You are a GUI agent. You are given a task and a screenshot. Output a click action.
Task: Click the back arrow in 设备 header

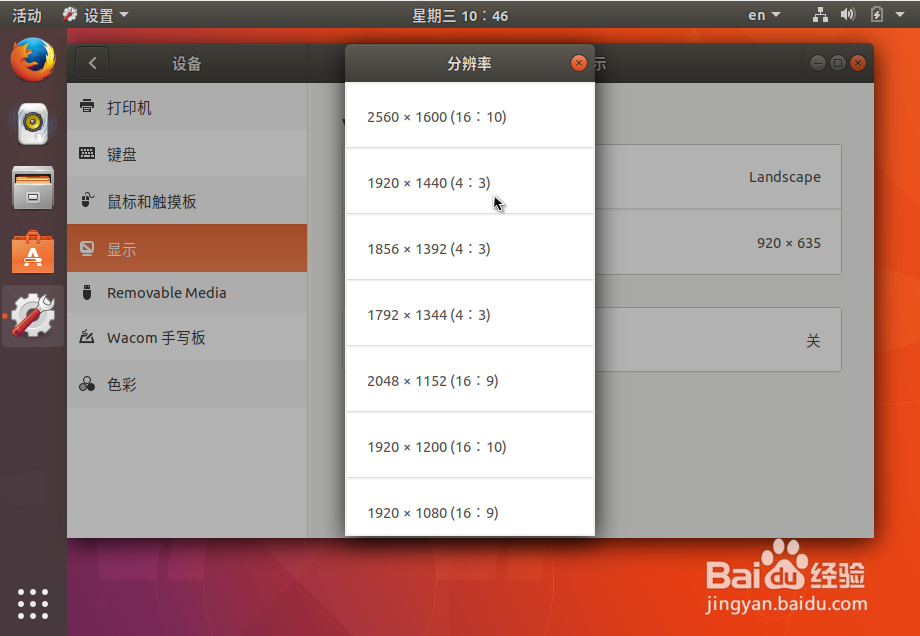click(91, 62)
